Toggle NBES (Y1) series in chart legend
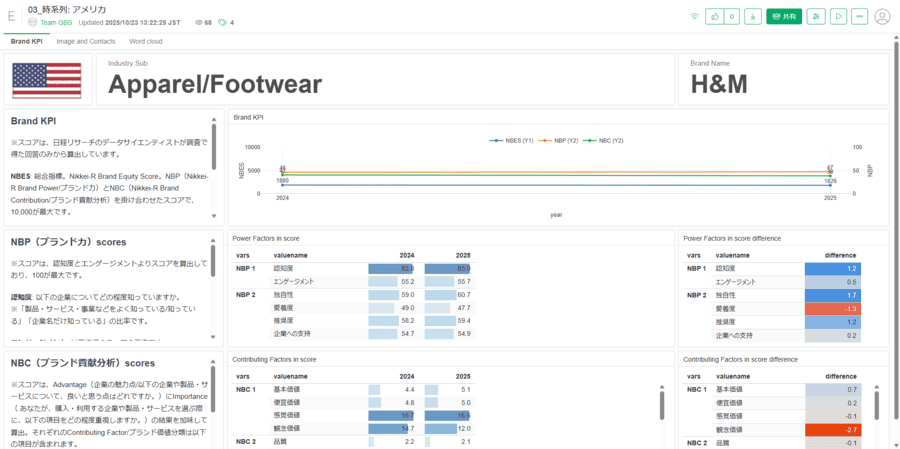Screen dimensions: 900x449 point(512,140)
